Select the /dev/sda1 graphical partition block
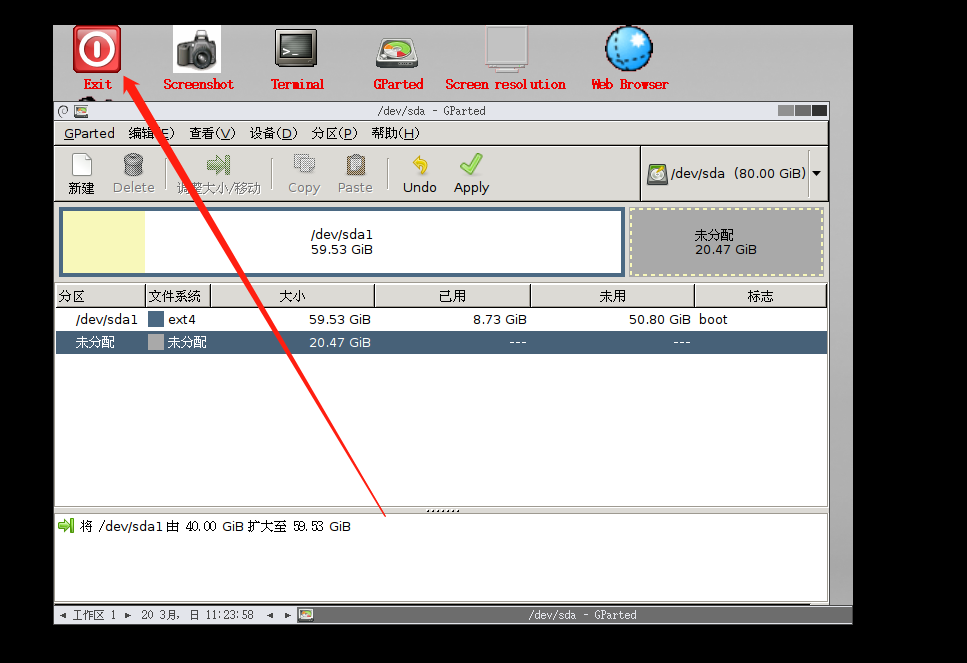This screenshot has height=663, width=967. pyautogui.click(x=342, y=242)
